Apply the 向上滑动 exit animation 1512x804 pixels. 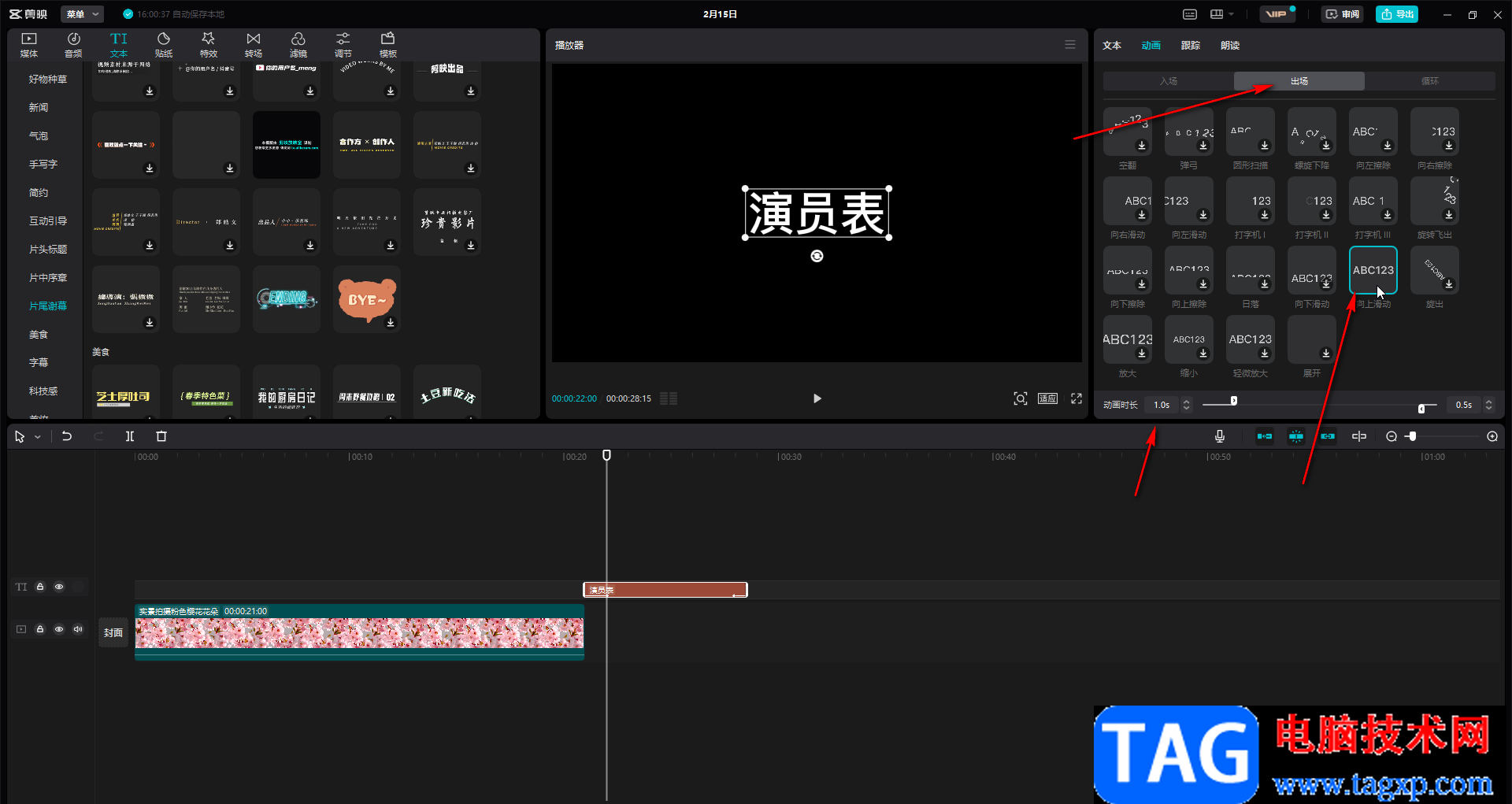tap(1373, 270)
